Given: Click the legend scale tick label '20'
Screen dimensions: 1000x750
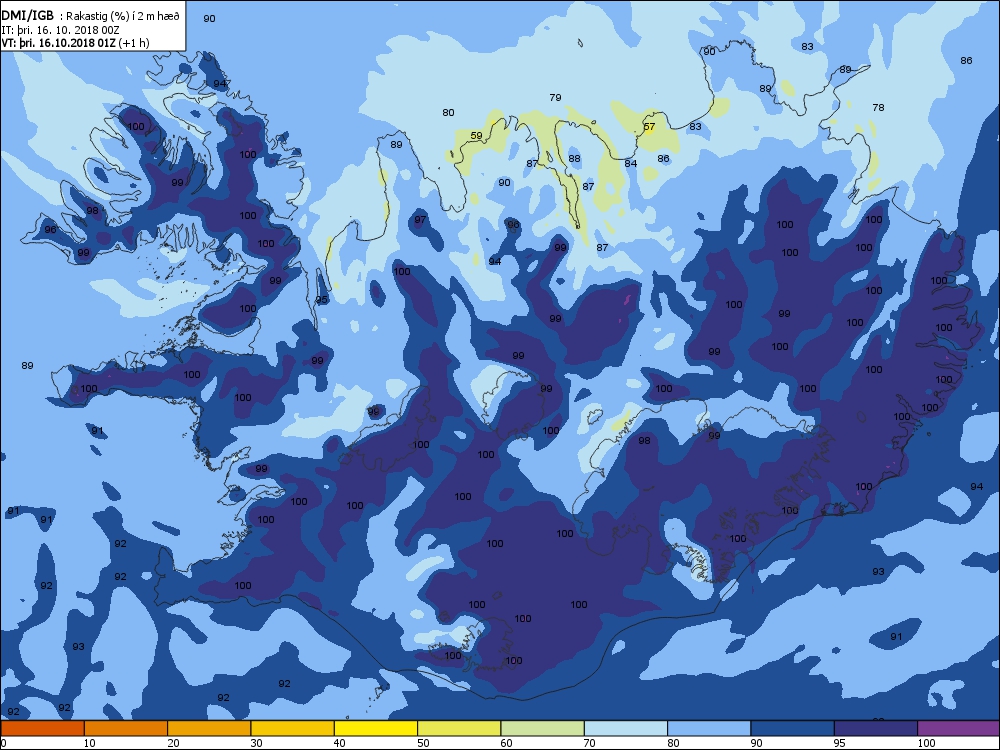Looking at the screenshot, I should pyautogui.click(x=173, y=743).
